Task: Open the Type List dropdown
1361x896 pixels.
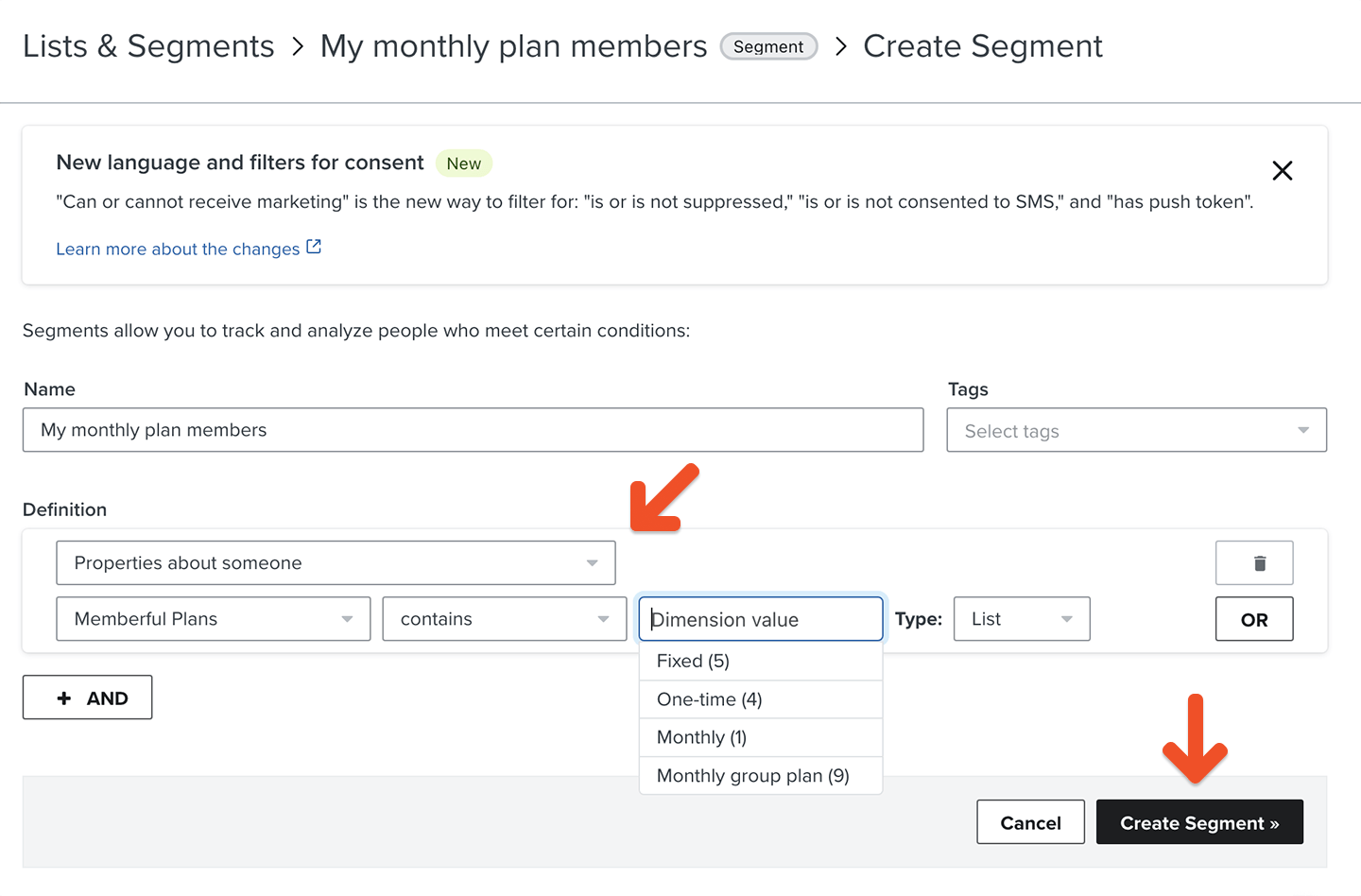Action: (x=1022, y=619)
